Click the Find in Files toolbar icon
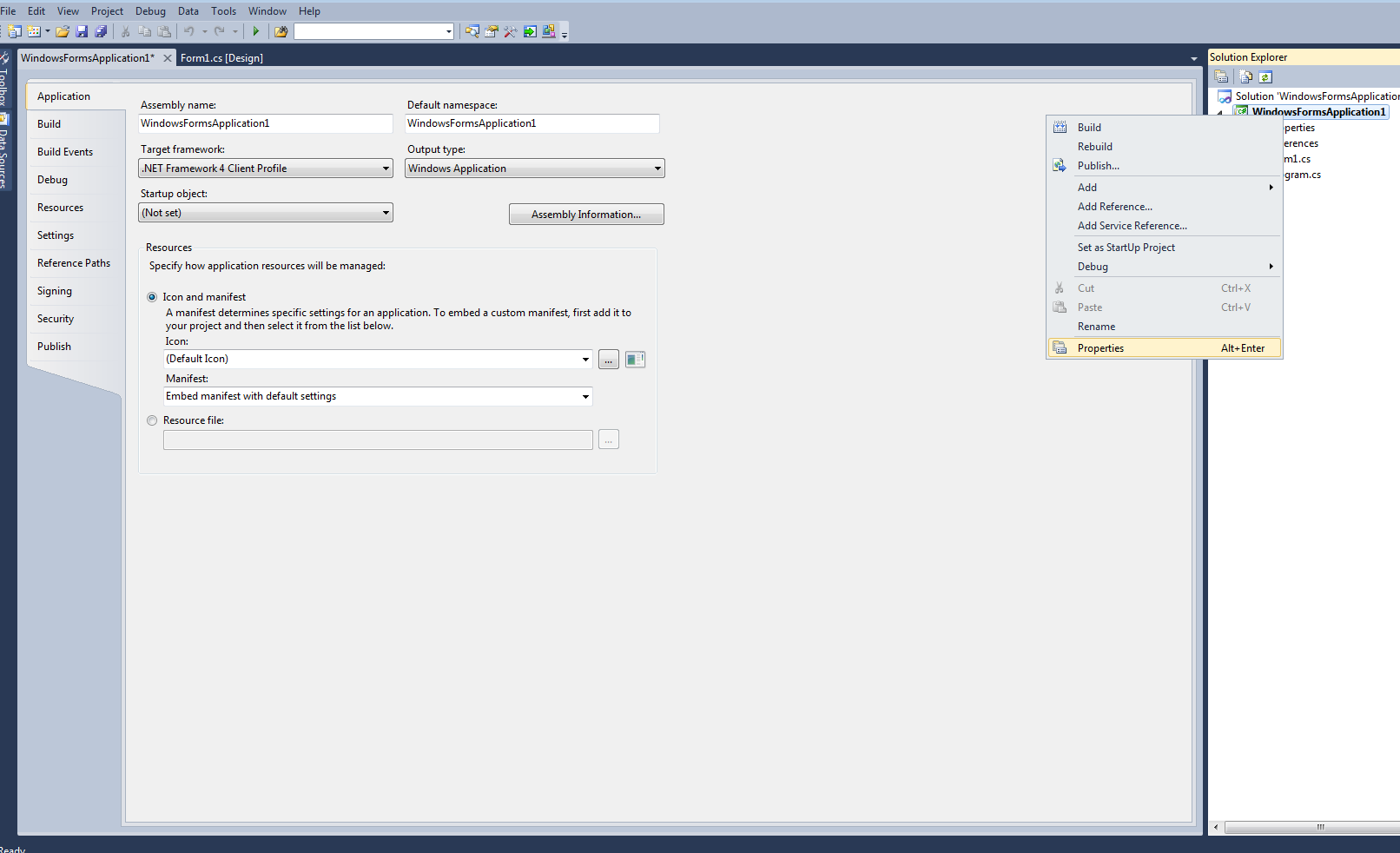1400x853 pixels. coord(281,31)
